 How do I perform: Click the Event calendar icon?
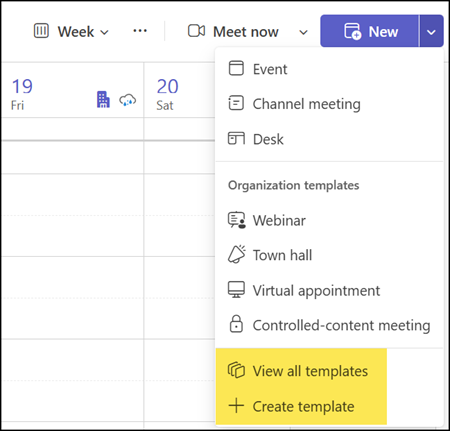click(x=236, y=68)
